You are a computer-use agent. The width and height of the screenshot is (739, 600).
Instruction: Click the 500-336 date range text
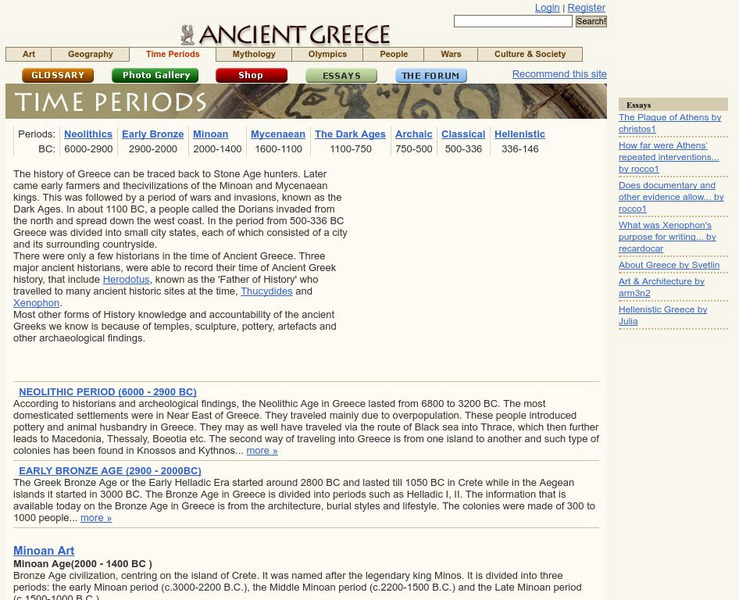tap(463, 149)
